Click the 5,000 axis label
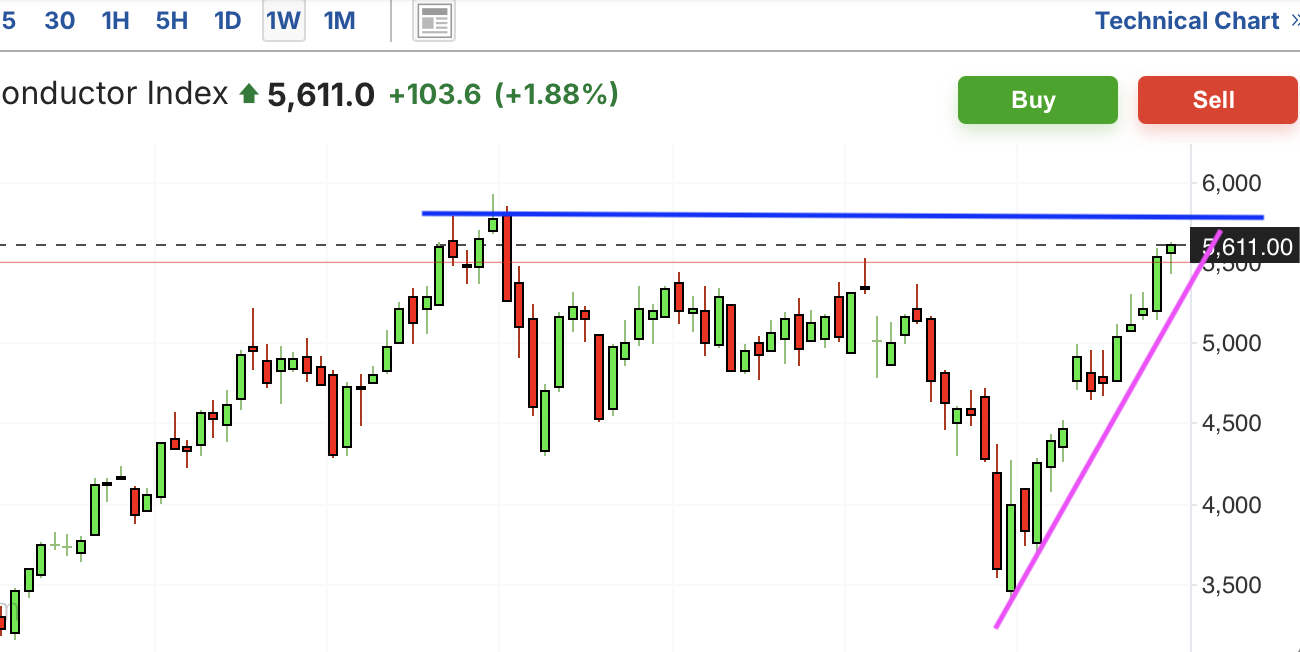This screenshot has width=1300, height=652. (x=1233, y=343)
